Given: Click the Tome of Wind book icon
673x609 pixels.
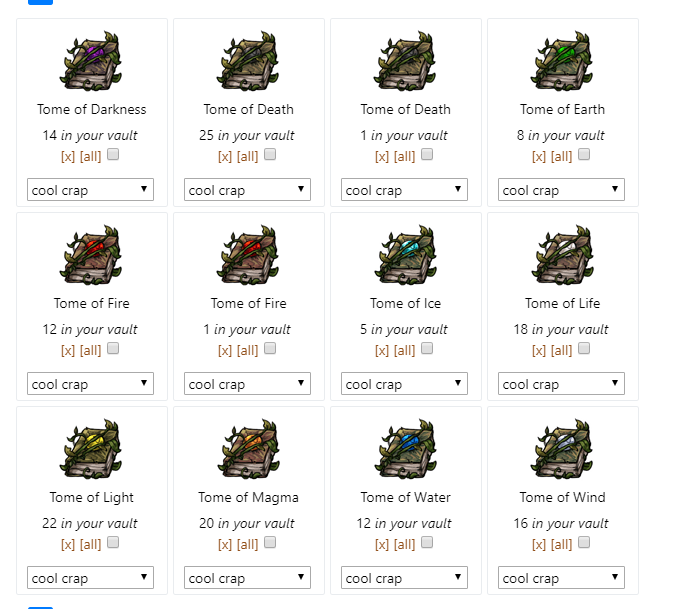Looking at the screenshot, I should coord(562,448).
